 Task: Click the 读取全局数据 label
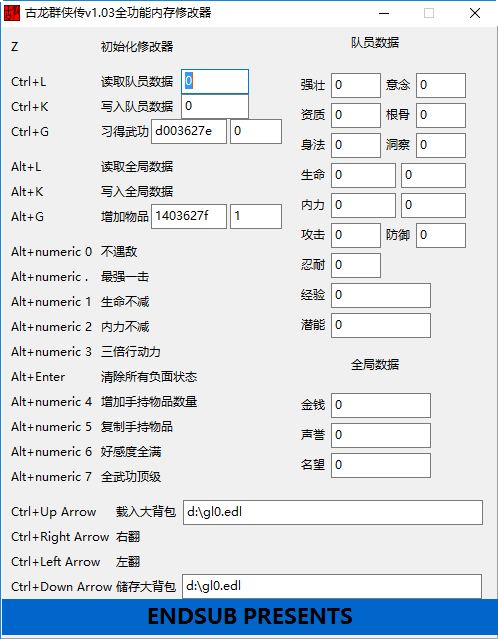tap(137, 166)
